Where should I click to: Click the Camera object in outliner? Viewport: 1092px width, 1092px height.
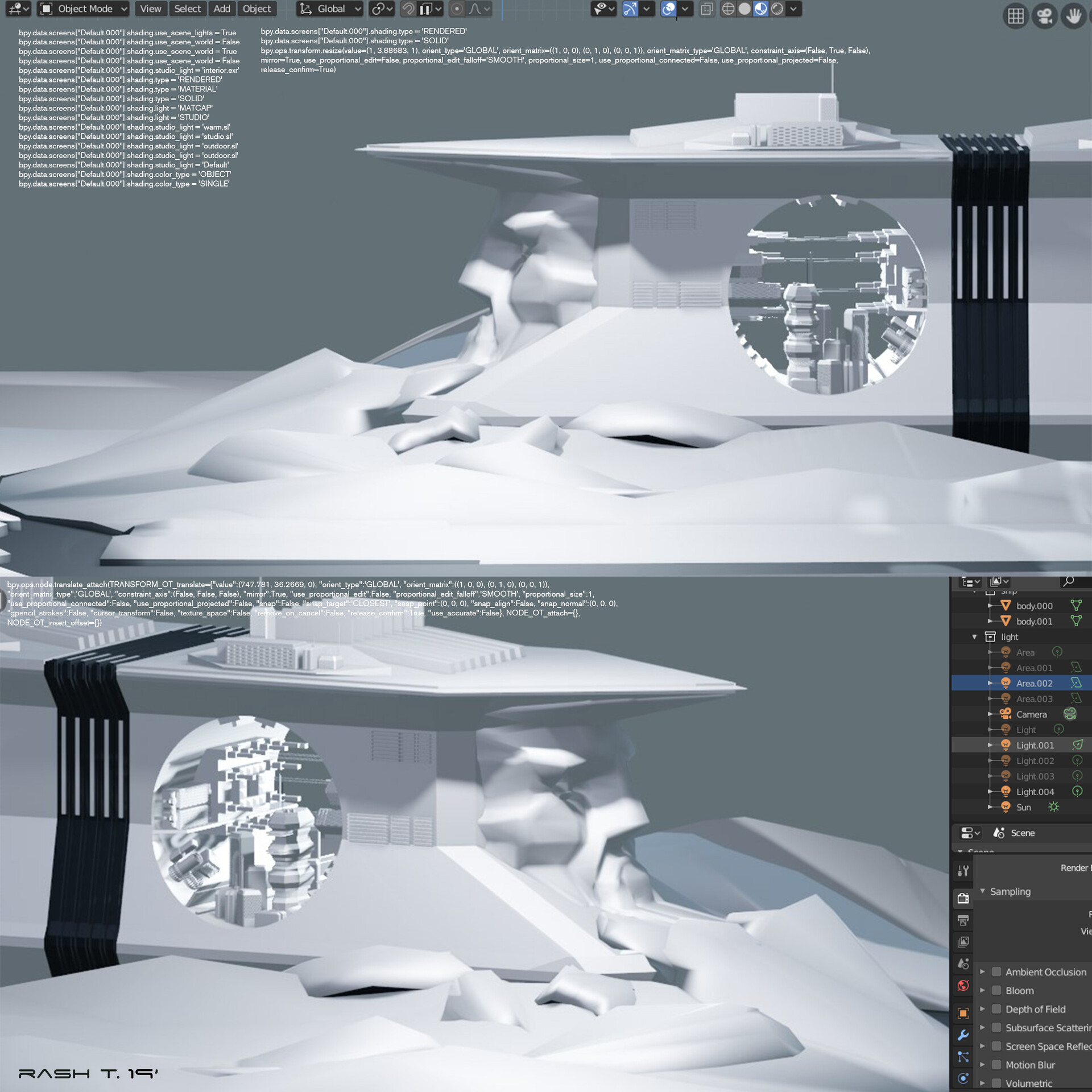click(x=1031, y=714)
